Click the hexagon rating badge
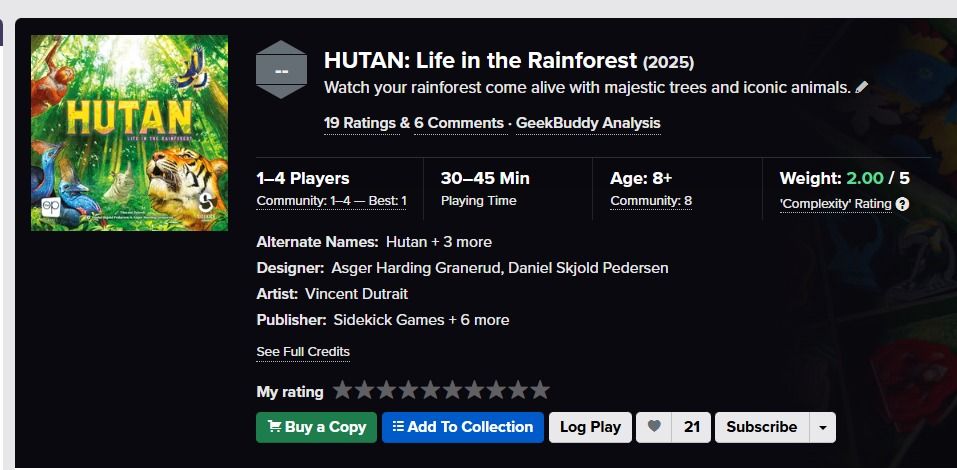This screenshot has width=957, height=470. point(281,70)
